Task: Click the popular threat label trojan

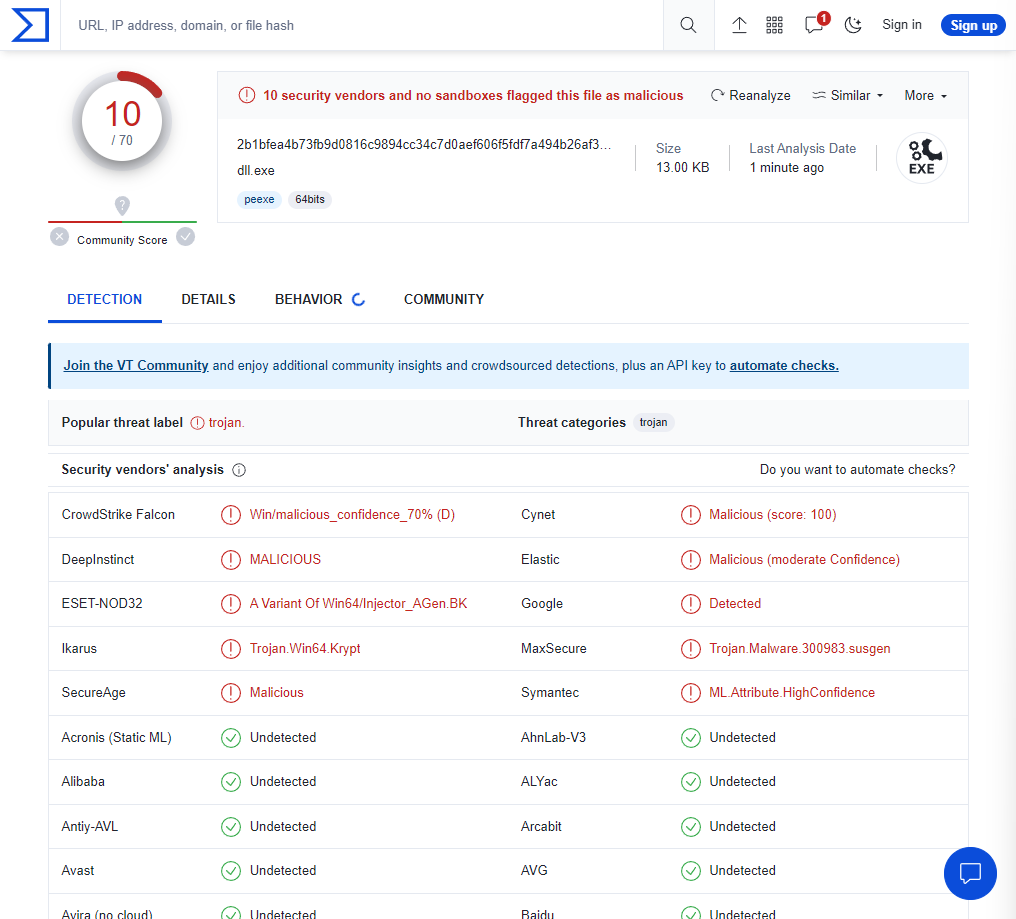Action: 225,423
